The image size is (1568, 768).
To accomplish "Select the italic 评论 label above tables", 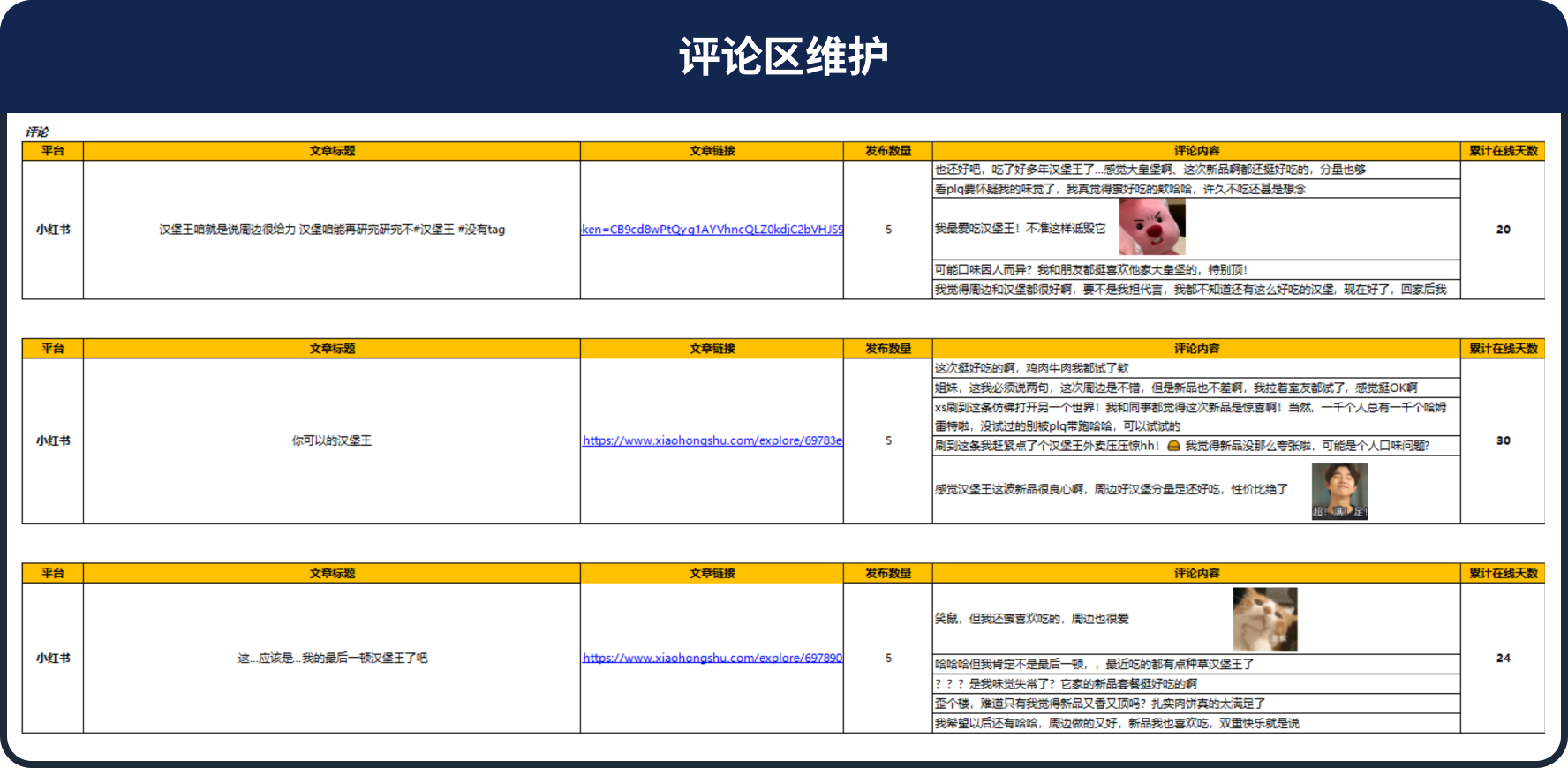I will pos(37,132).
